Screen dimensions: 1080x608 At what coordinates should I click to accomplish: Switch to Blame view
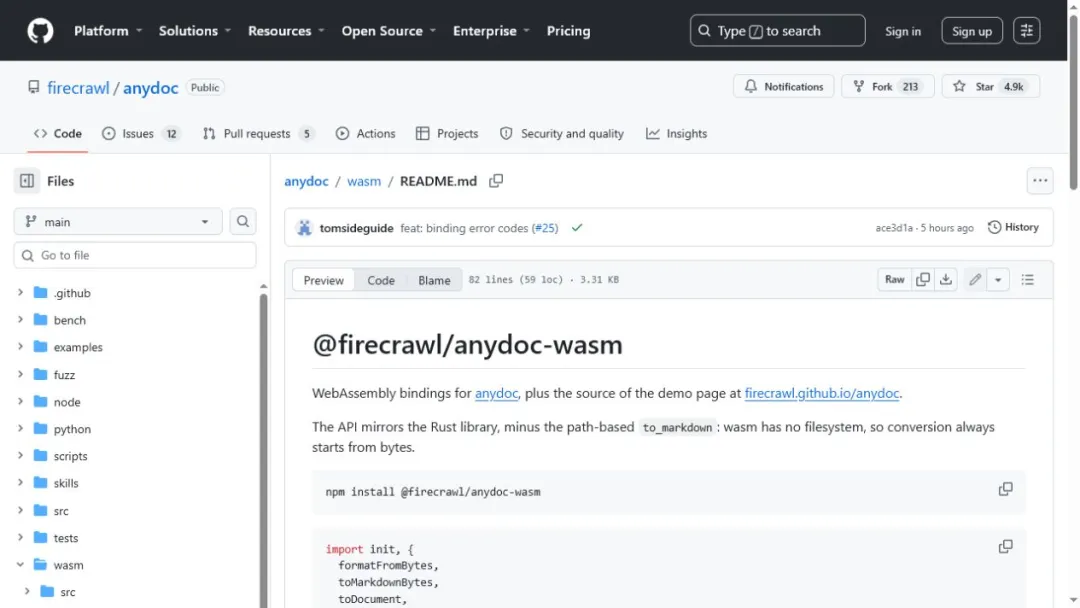(434, 280)
